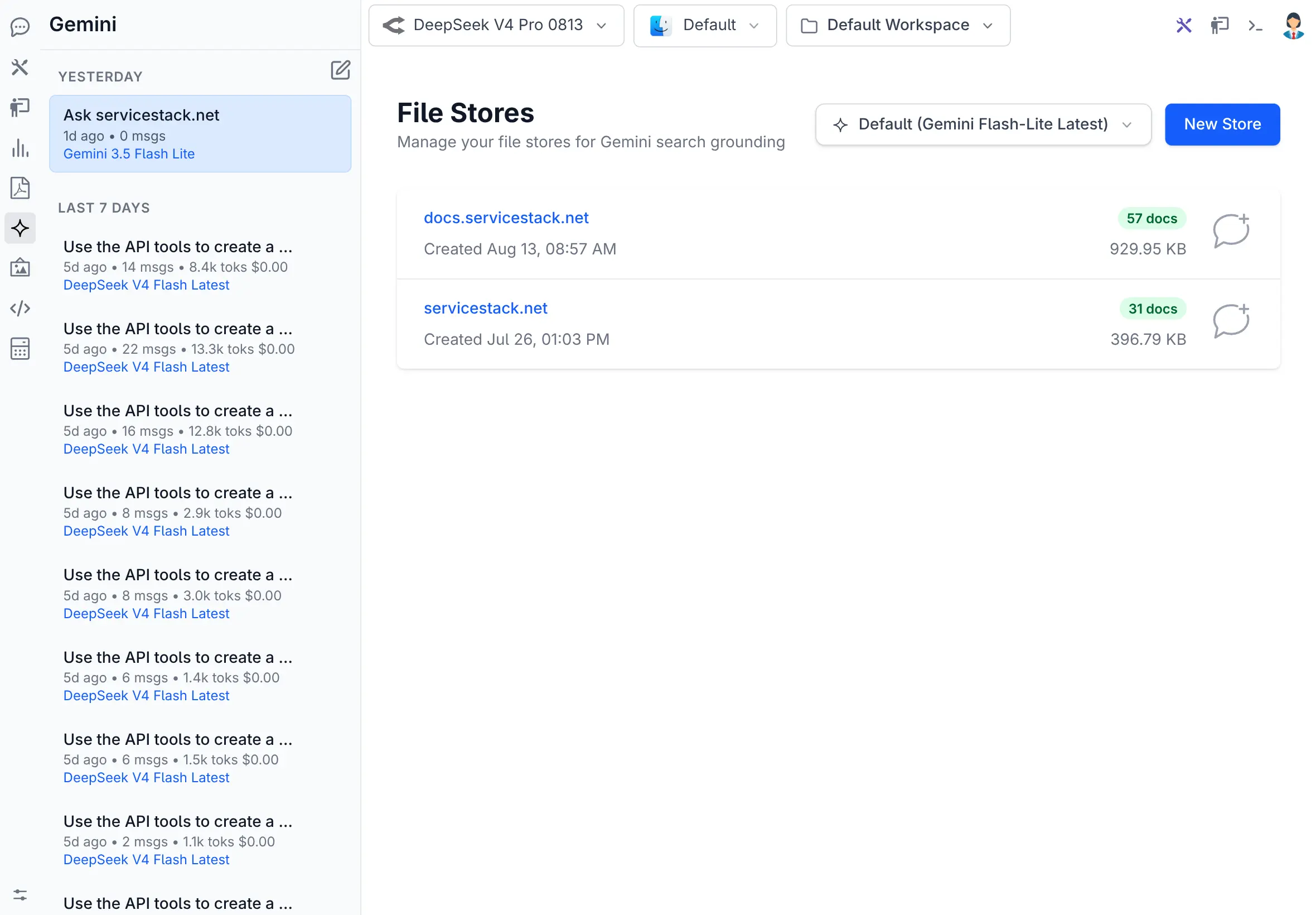Click the 396.79 KB size value
This screenshot has height=915, width=1316.
click(x=1148, y=339)
